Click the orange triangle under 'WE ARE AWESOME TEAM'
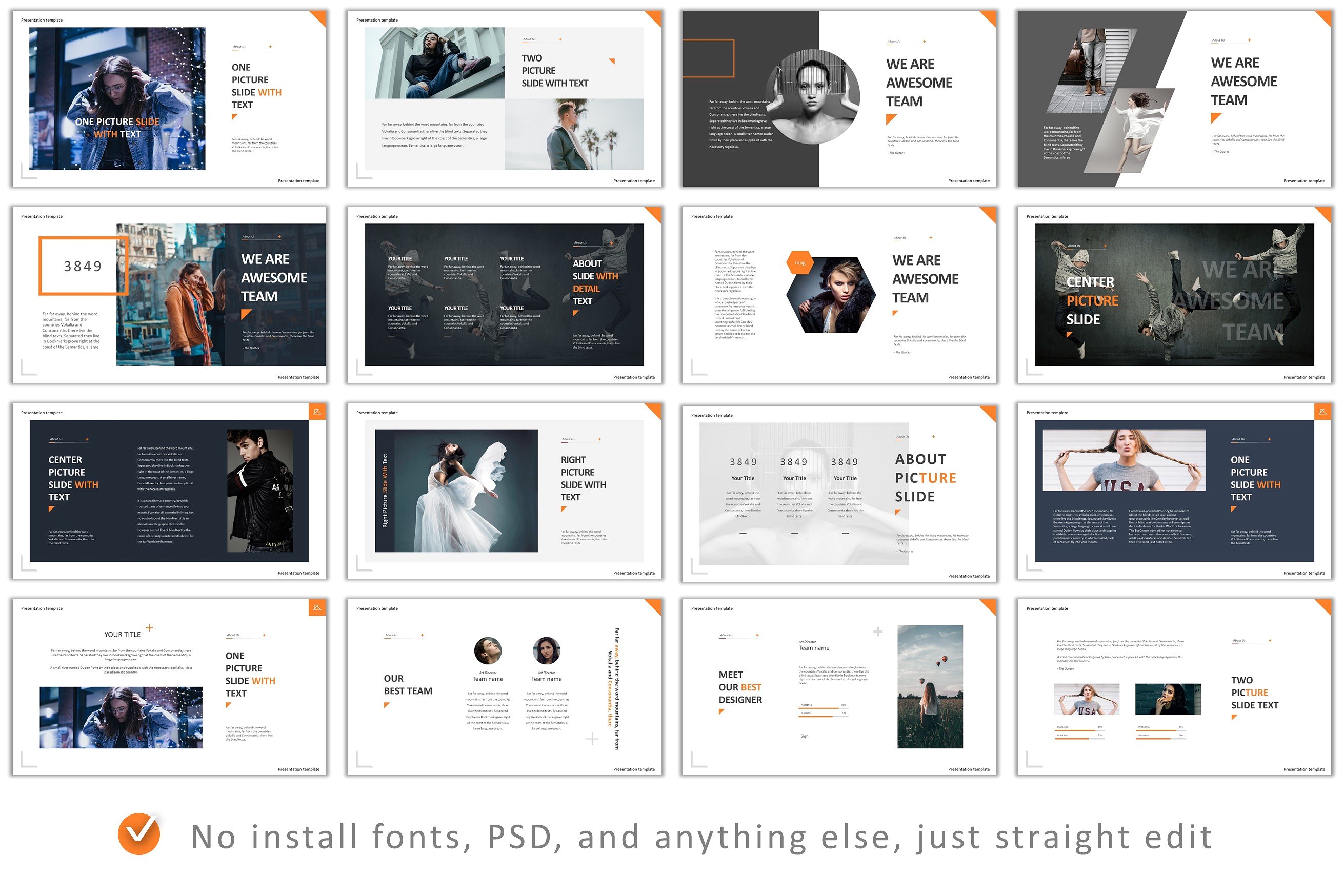Screen dimensions: 1344x896 click(890, 119)
